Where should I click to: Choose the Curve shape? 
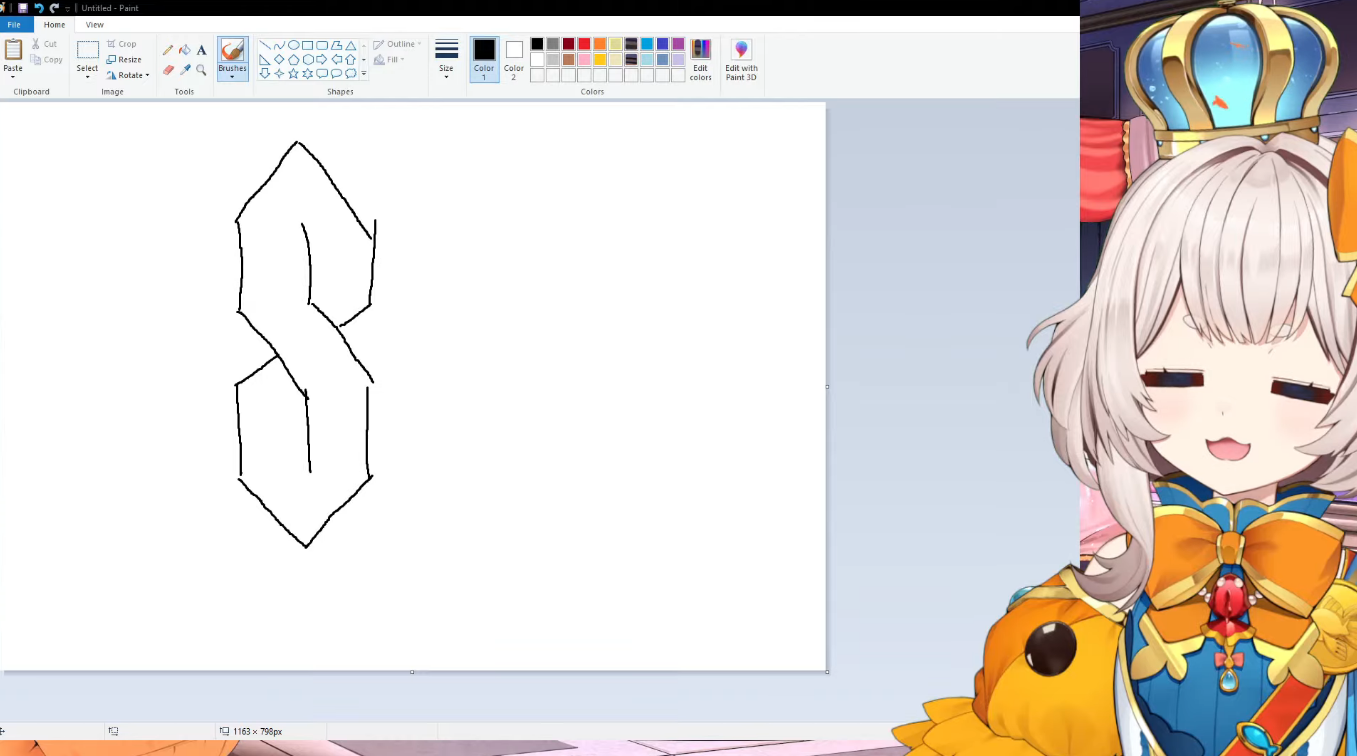279,46
